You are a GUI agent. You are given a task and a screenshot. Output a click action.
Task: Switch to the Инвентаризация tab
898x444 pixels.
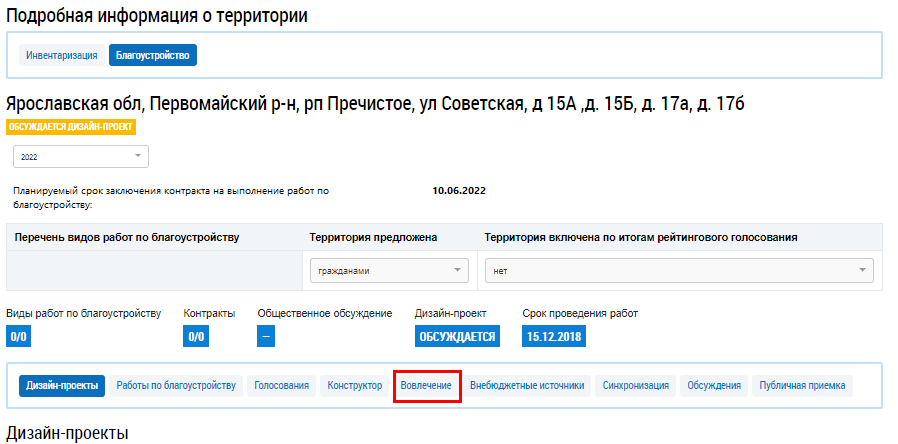click(61, 55)
